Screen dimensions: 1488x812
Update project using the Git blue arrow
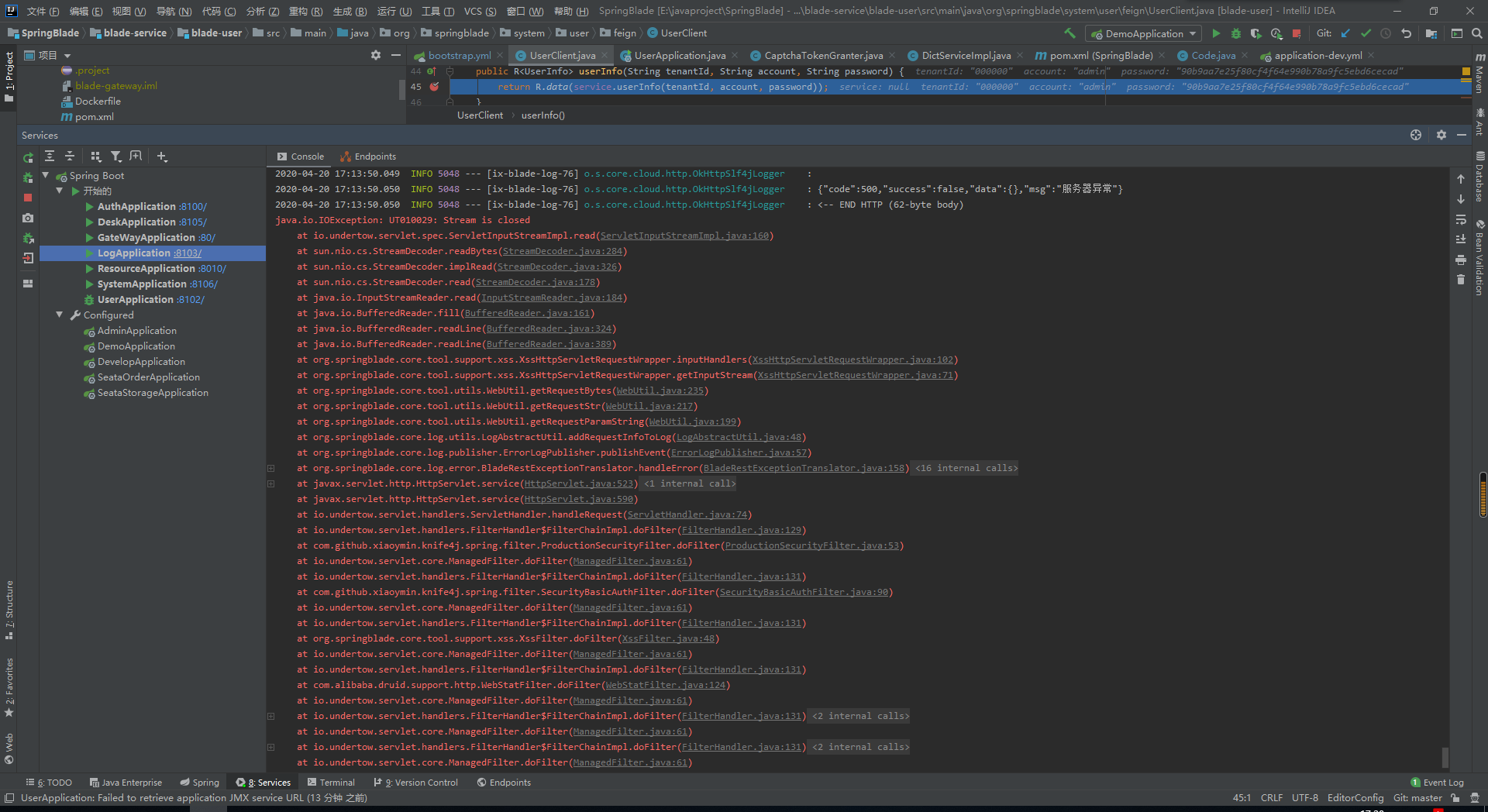coord(1345,33)
